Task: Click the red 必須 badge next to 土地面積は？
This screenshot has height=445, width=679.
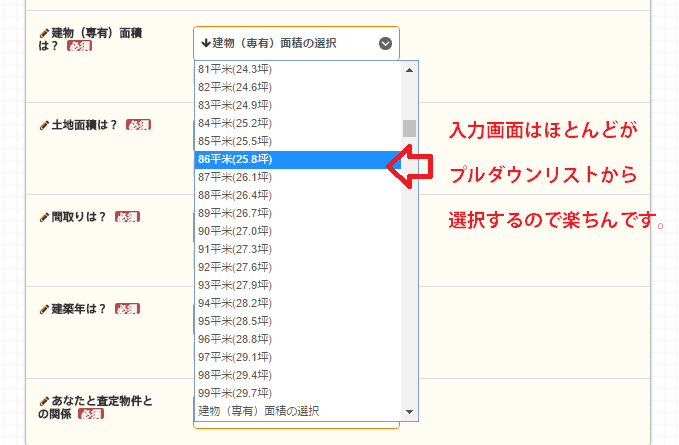Action: pos(138,125)
